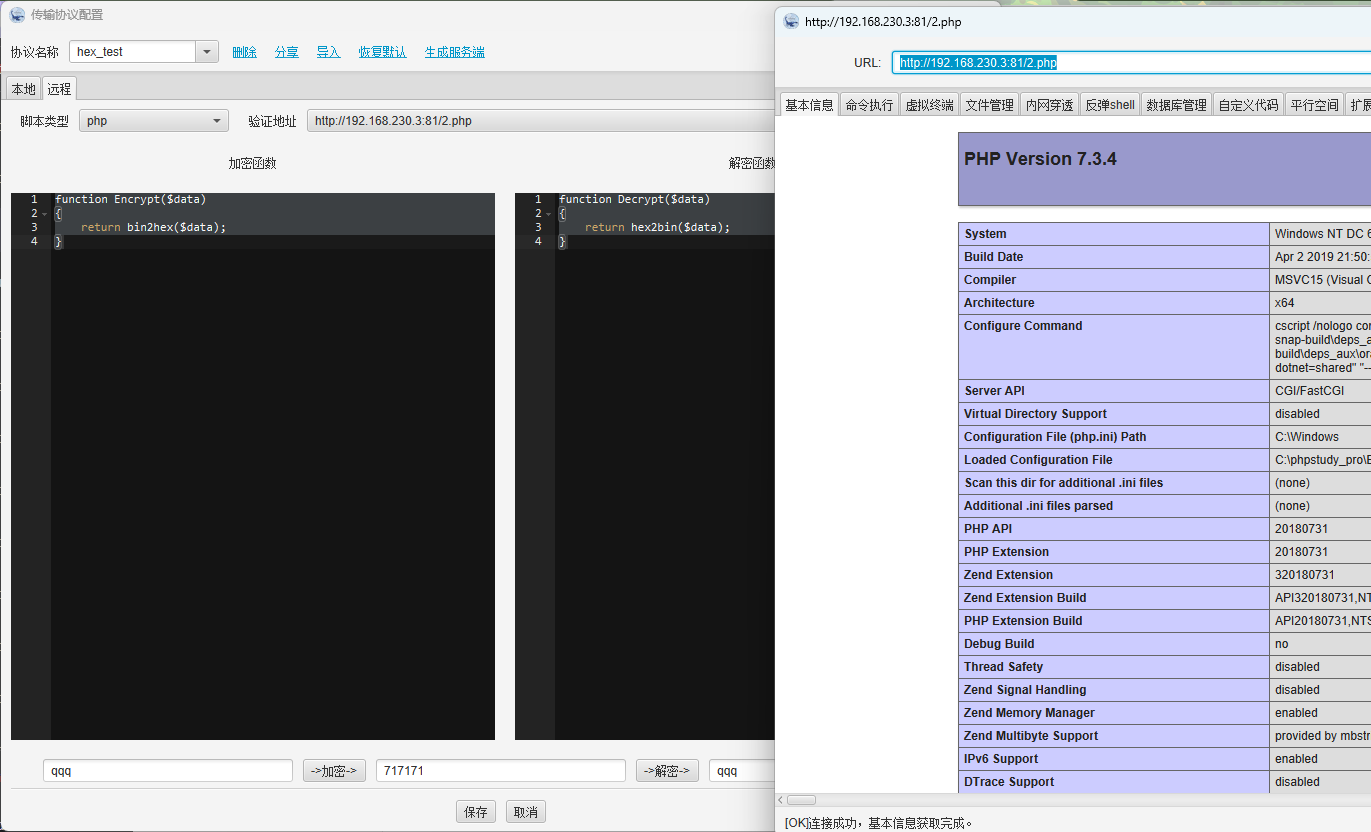This screenshot has height=832, width=1371.
Task: 点击 恢复默认 链接
Action: click(x=382, y=51)
